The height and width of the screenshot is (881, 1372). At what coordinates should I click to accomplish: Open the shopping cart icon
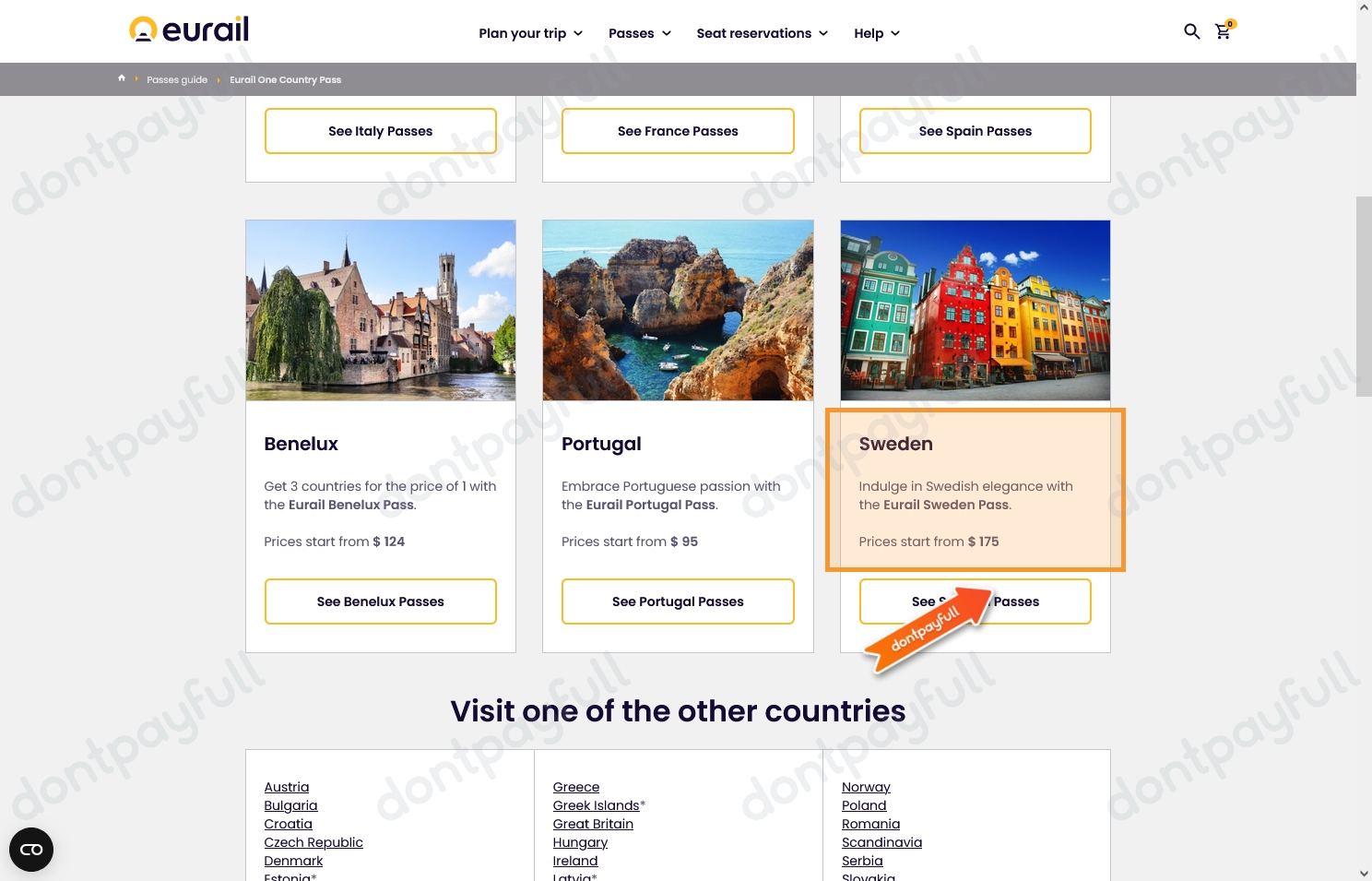(1223, 32)
